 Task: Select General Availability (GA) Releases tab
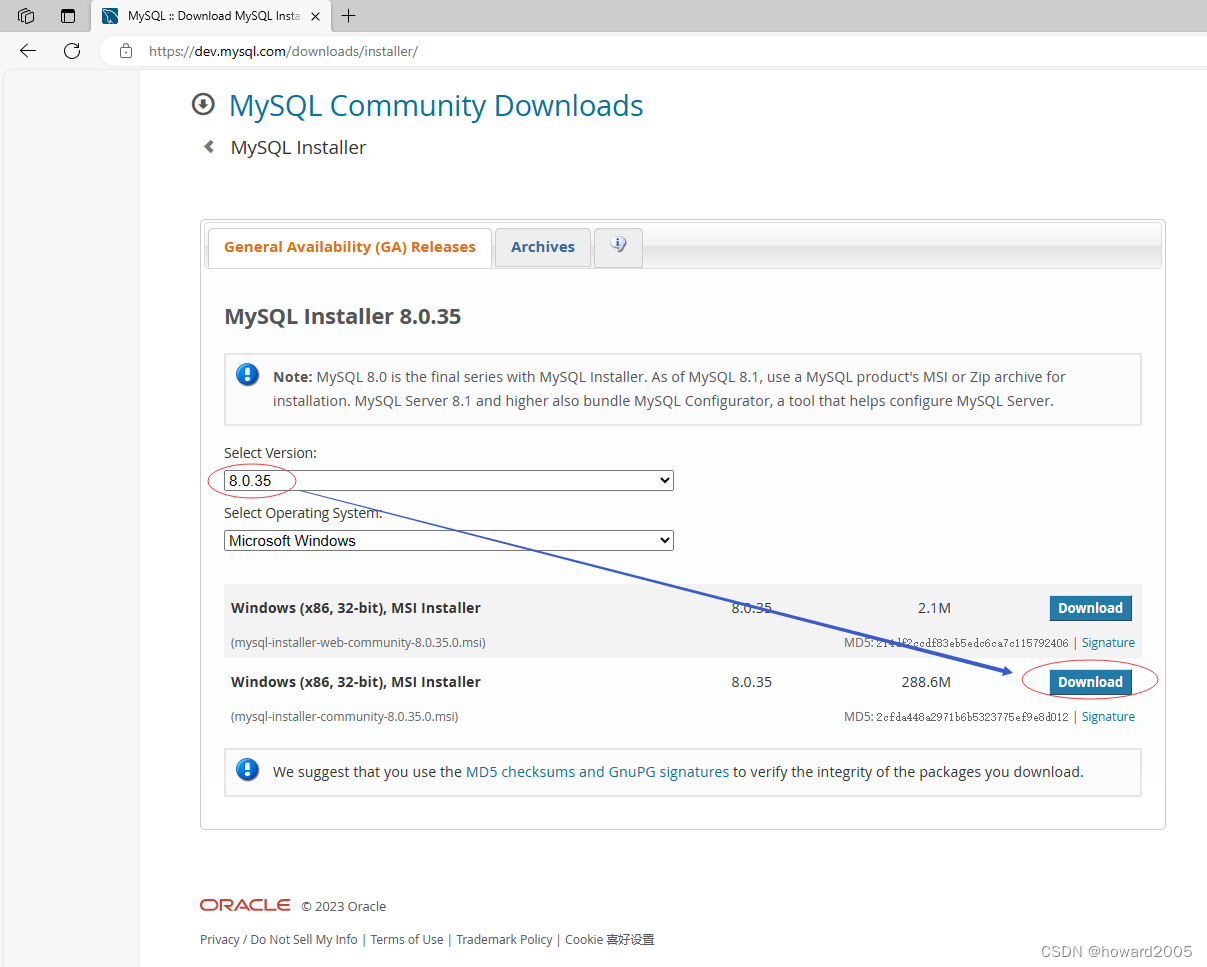(350, 247)
